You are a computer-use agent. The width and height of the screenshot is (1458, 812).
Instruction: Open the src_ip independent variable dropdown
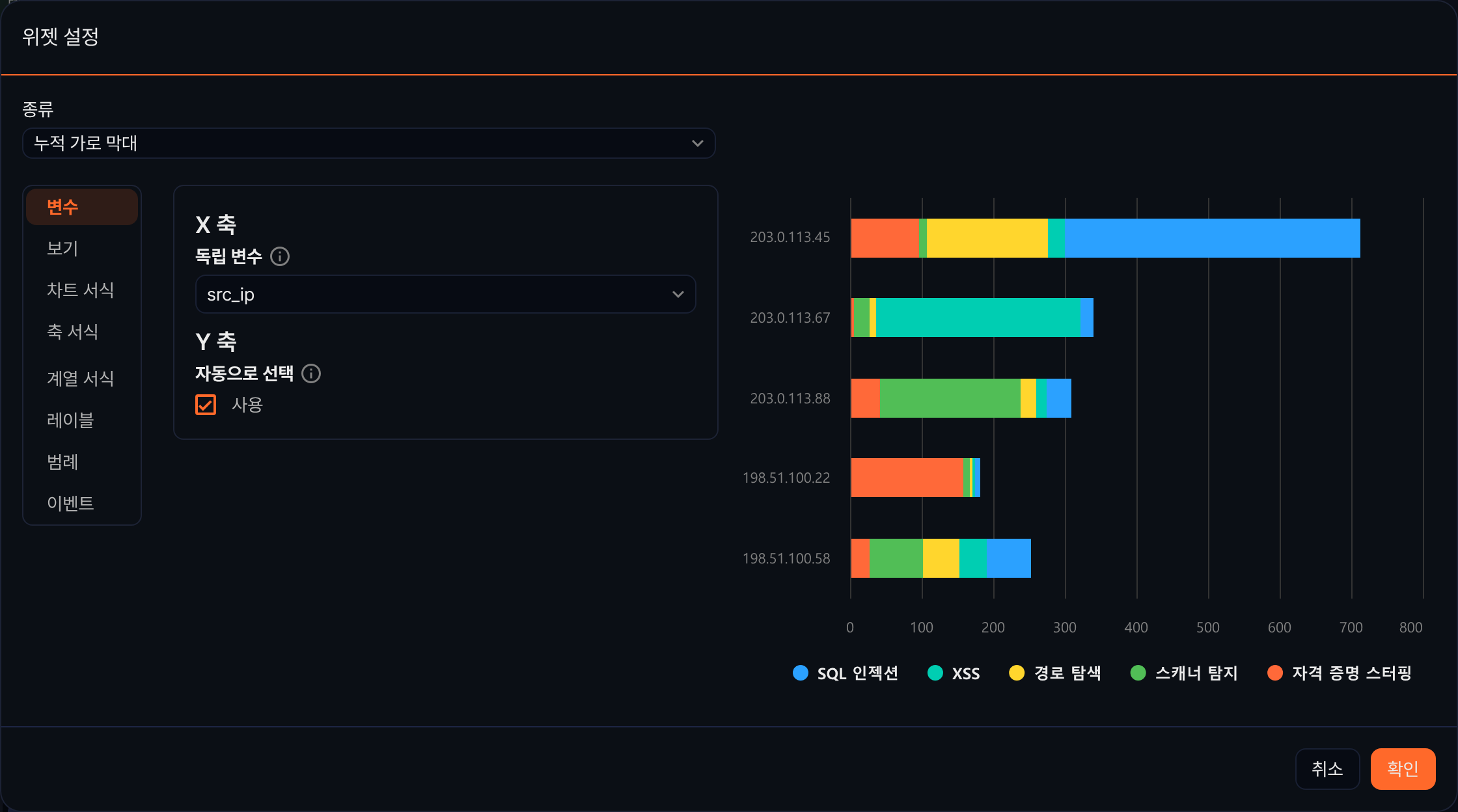446,294
